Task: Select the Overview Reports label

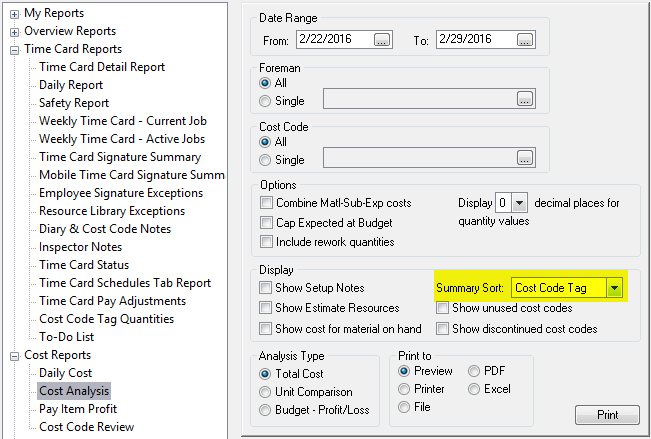Action: click(70, 31)
